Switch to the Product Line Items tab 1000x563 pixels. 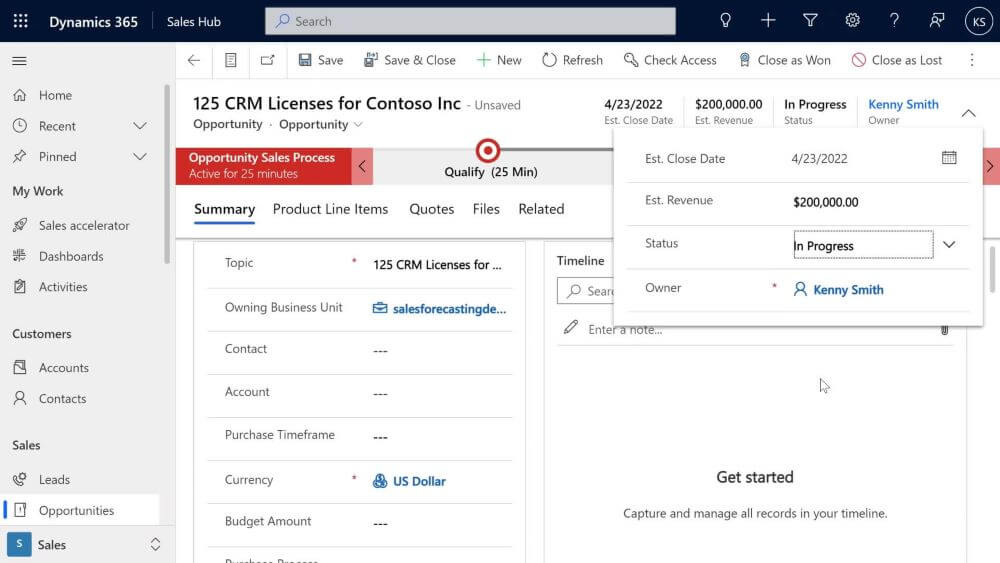330,209
